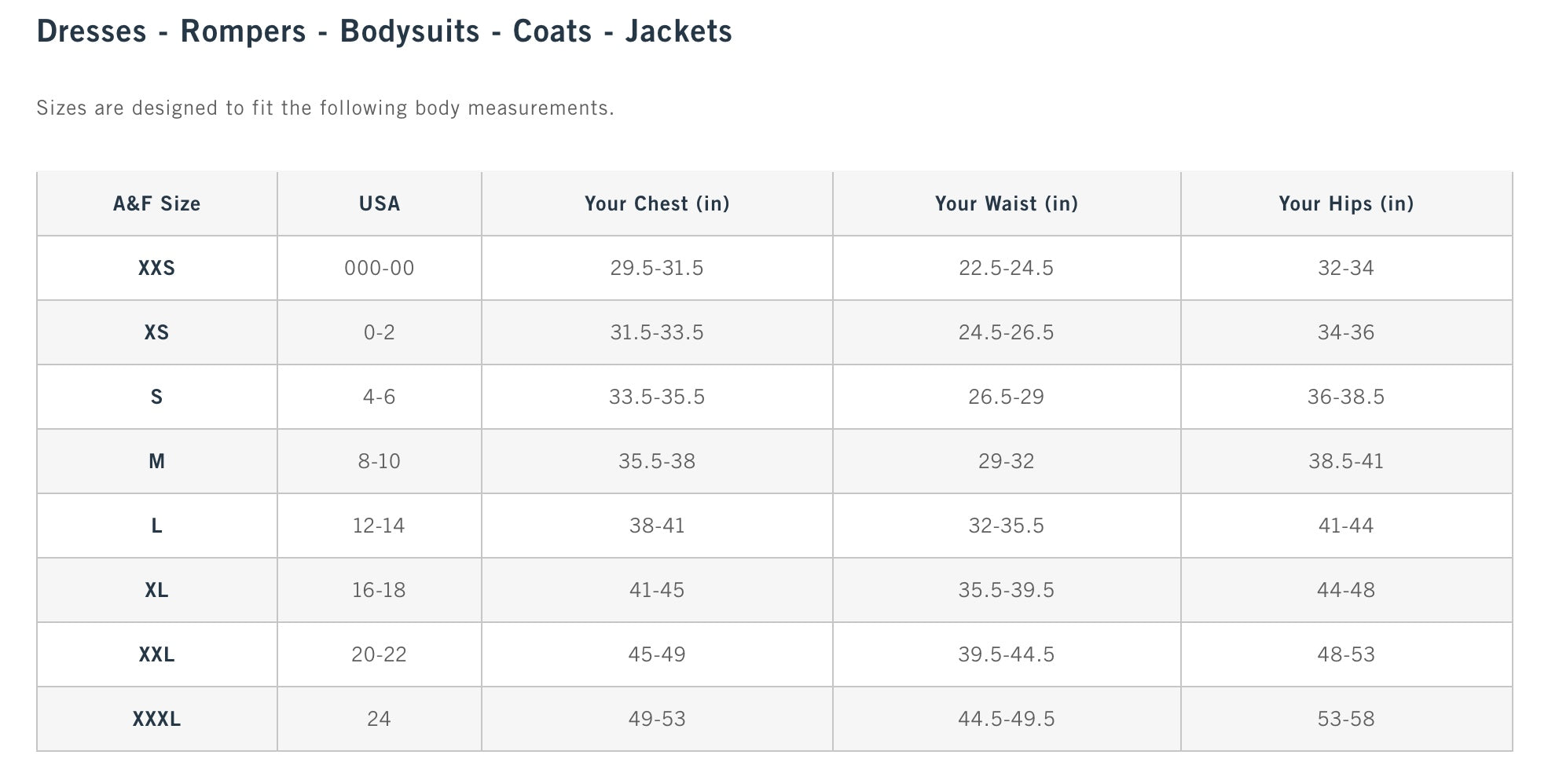The height and width of the screenshot is (784, 1548).
Task: Select the Your Hips (in) header
Action: point(1345,204)
